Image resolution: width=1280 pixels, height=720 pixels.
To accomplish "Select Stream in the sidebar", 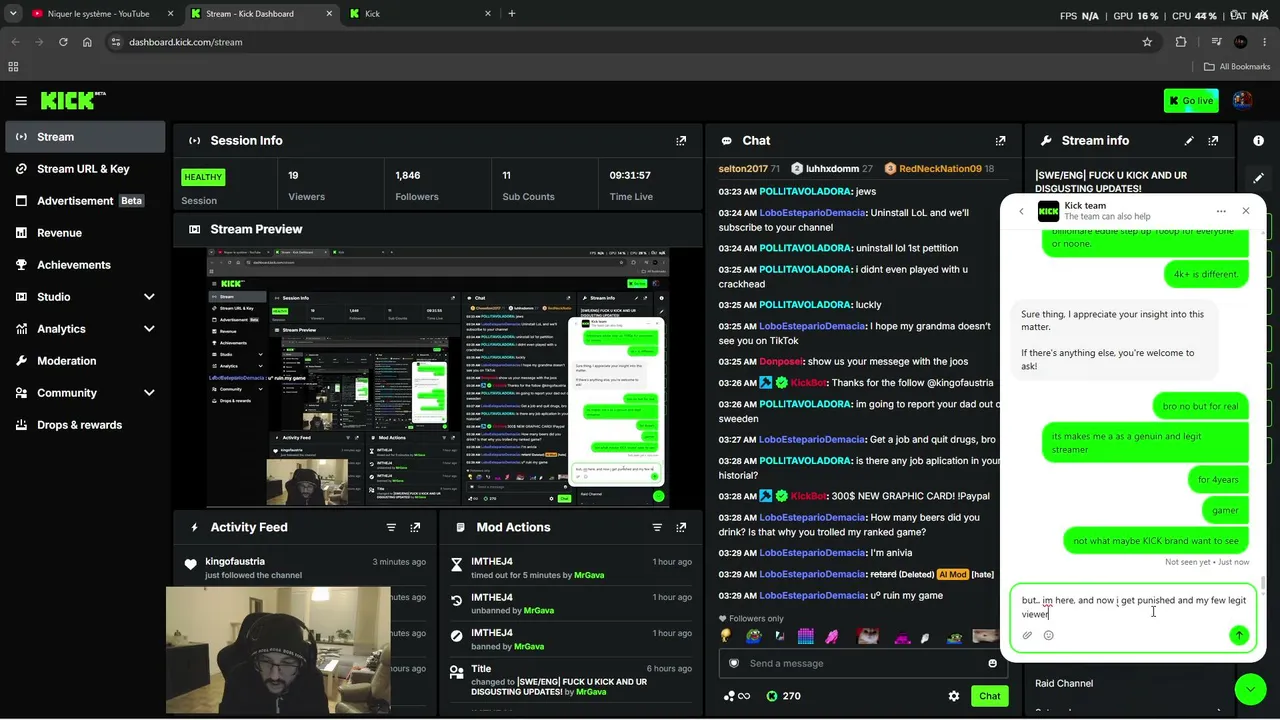I will [x=85, y=137].
